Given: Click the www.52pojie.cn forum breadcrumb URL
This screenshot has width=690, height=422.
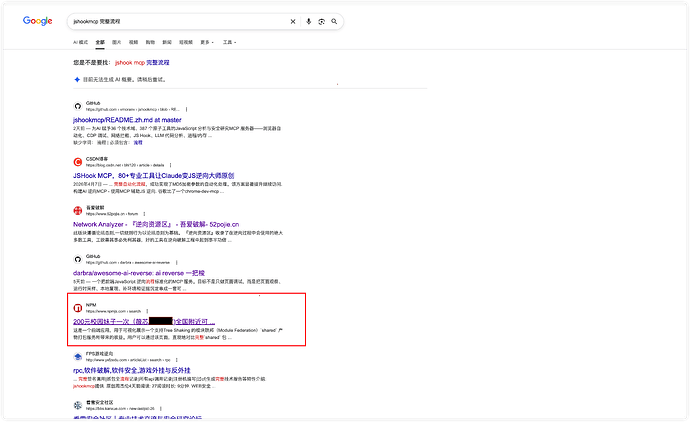Looking at the screenshot, I should point(112,214).
